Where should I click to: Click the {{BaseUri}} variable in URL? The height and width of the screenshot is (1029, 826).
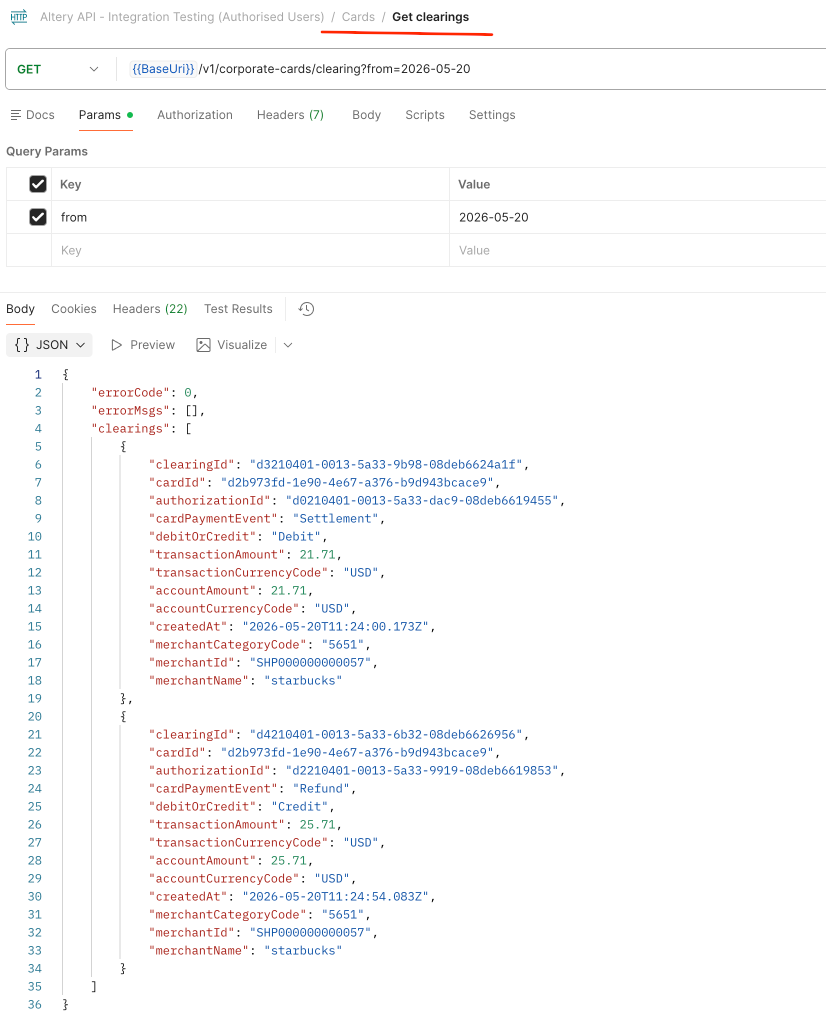tap(163, 69)
